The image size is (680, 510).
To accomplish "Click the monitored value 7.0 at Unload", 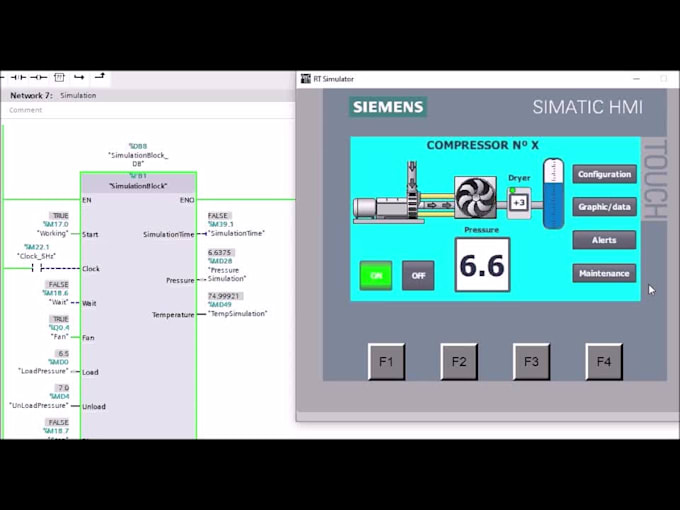I will [x=62, y=388].
